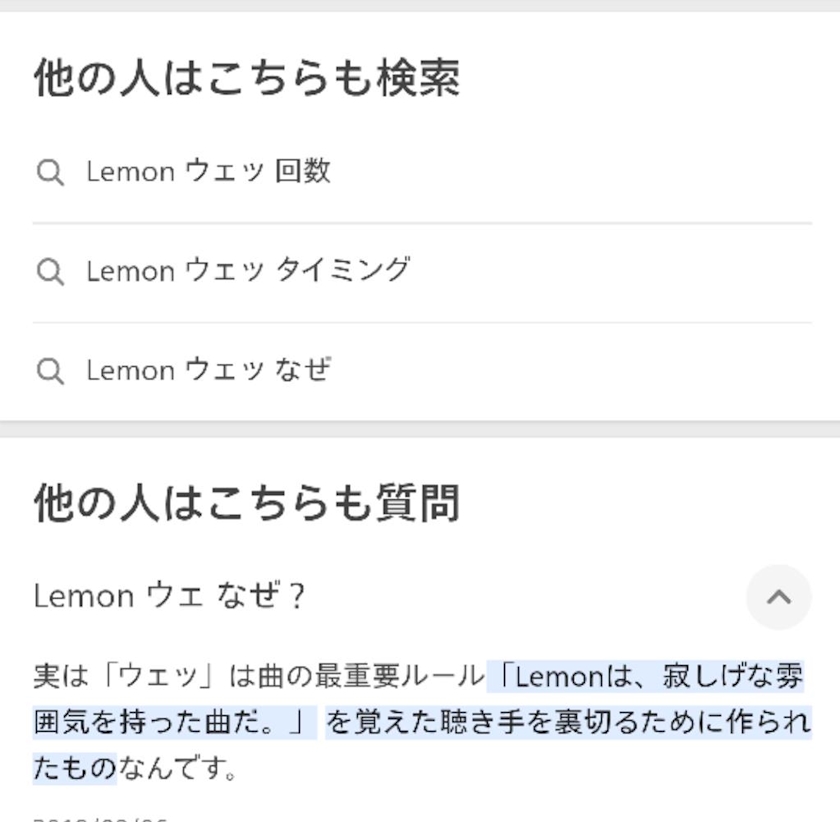Image resolution: width=840 pixels, height=822 pixels.
Task: Search for the suggestion "Lemon ウェッ タイミング"
Action: [248, 271]
